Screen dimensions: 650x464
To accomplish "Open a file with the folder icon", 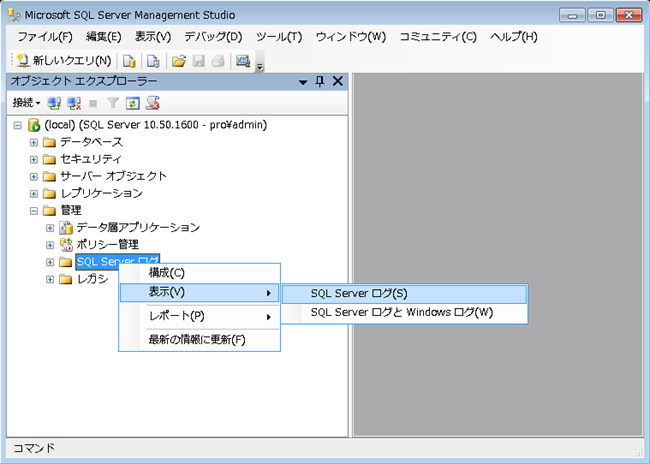I will 179,61.
